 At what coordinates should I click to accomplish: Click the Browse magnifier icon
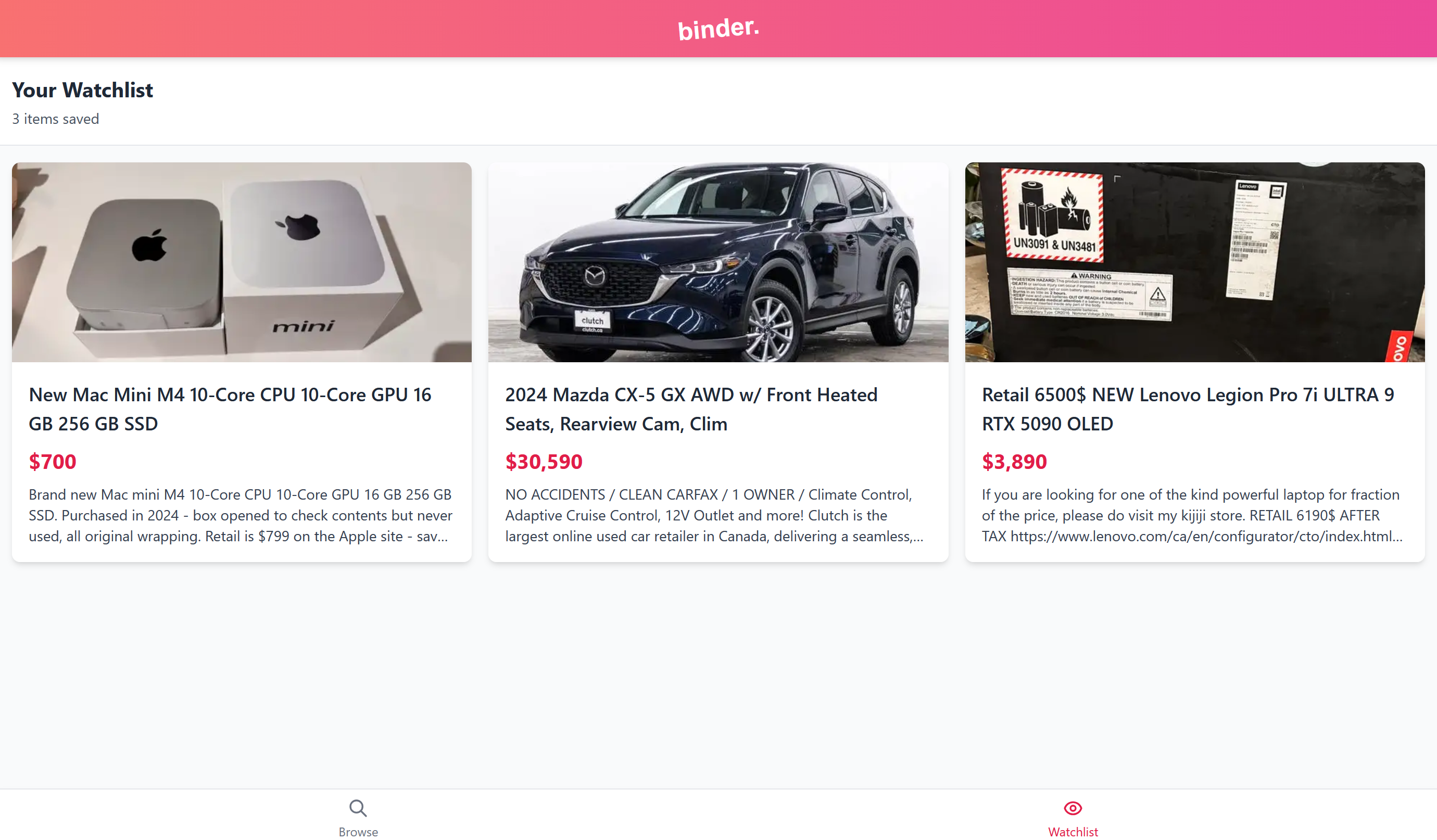(358, 808)
